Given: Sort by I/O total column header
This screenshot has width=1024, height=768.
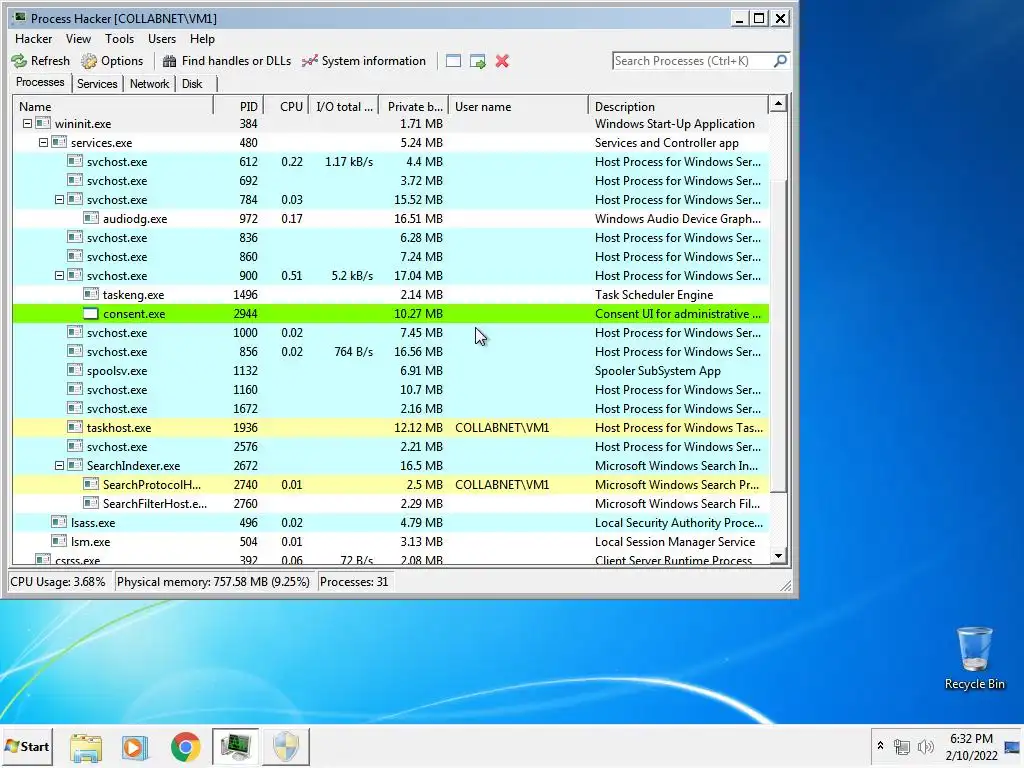Looking at the screenshot, I should (x=344, y=106).
